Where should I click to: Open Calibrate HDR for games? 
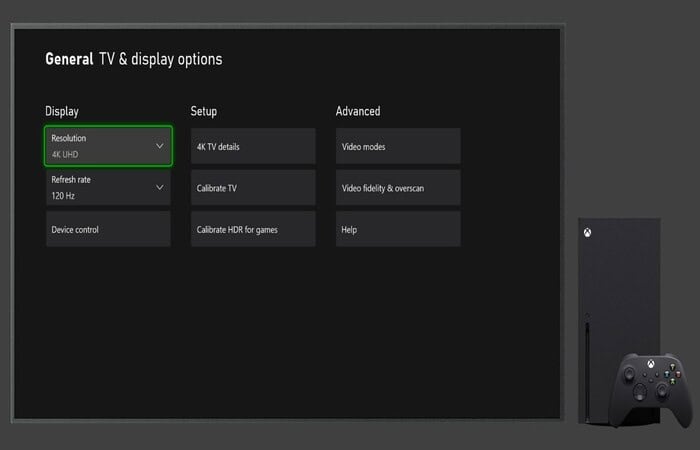click(253, 229)
